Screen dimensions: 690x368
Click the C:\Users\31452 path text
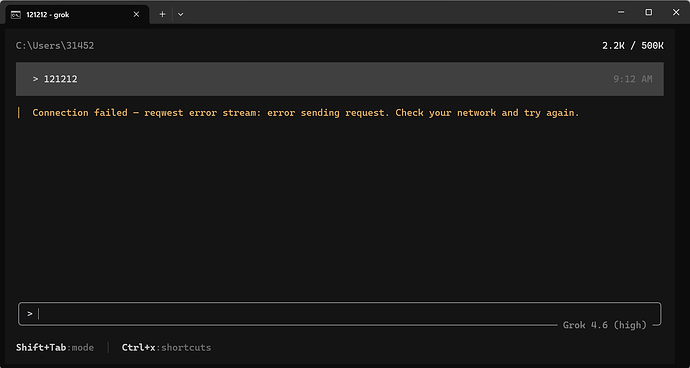[55, 46]
